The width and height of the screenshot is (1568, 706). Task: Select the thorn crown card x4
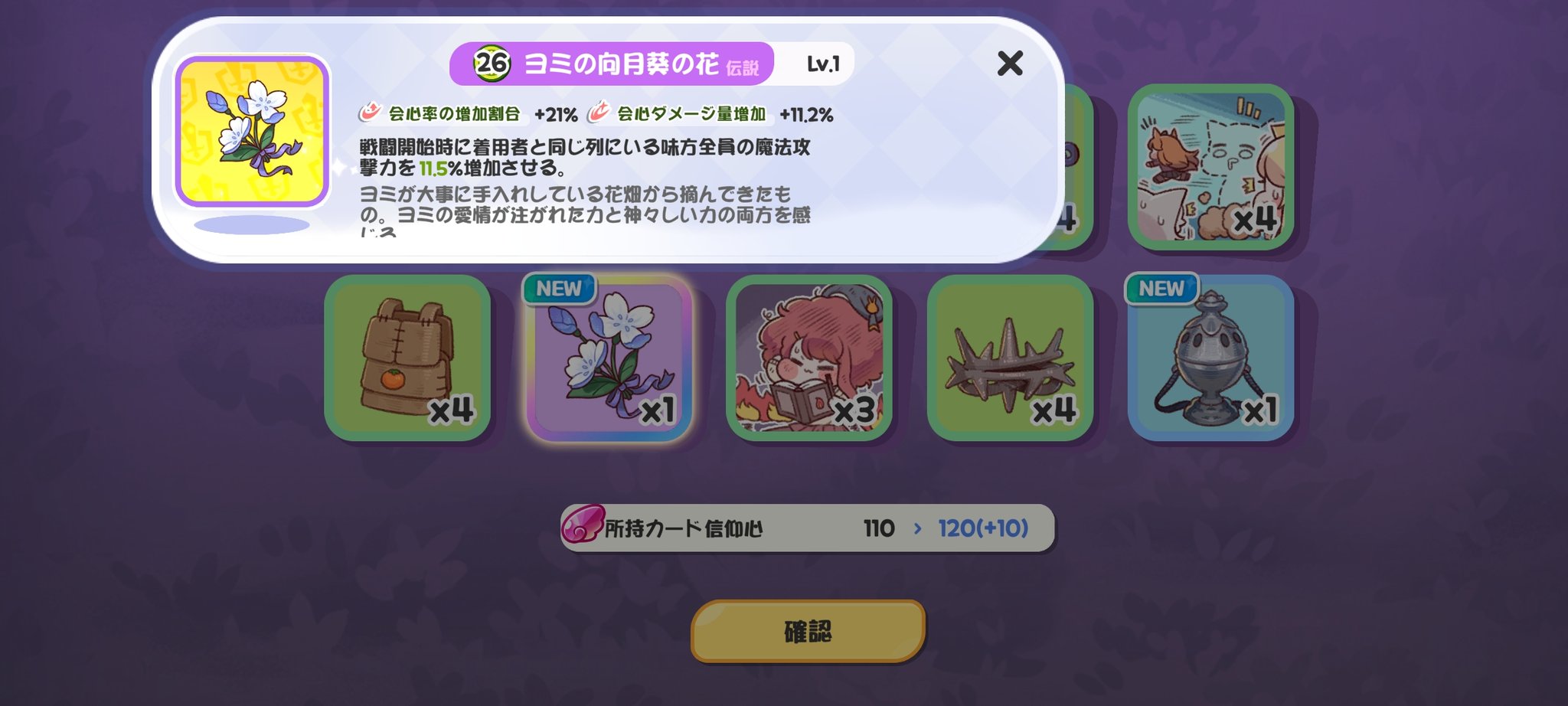click(1010, 358)
